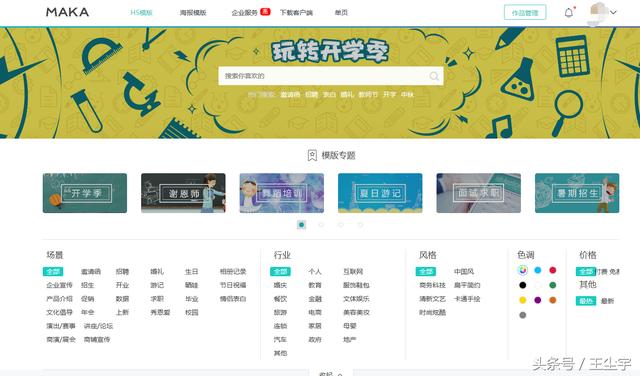Pick the purple color swatch
Viewport: 640px width, 376px height.
pyautogui.click(x=538, y=300)
